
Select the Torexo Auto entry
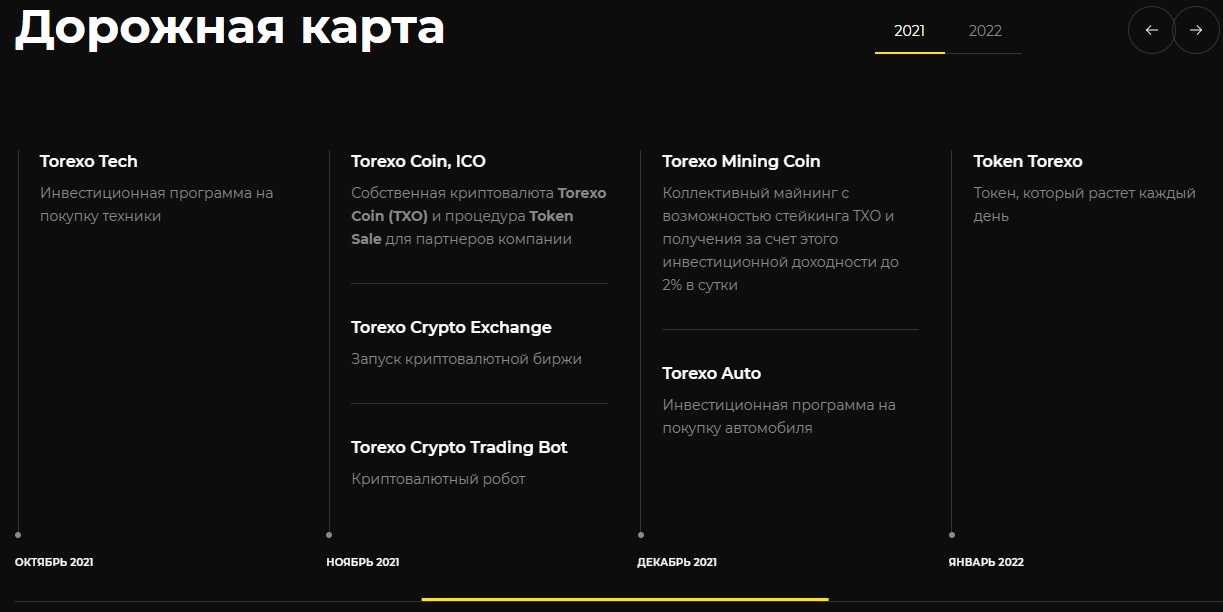tap(711, 373)
